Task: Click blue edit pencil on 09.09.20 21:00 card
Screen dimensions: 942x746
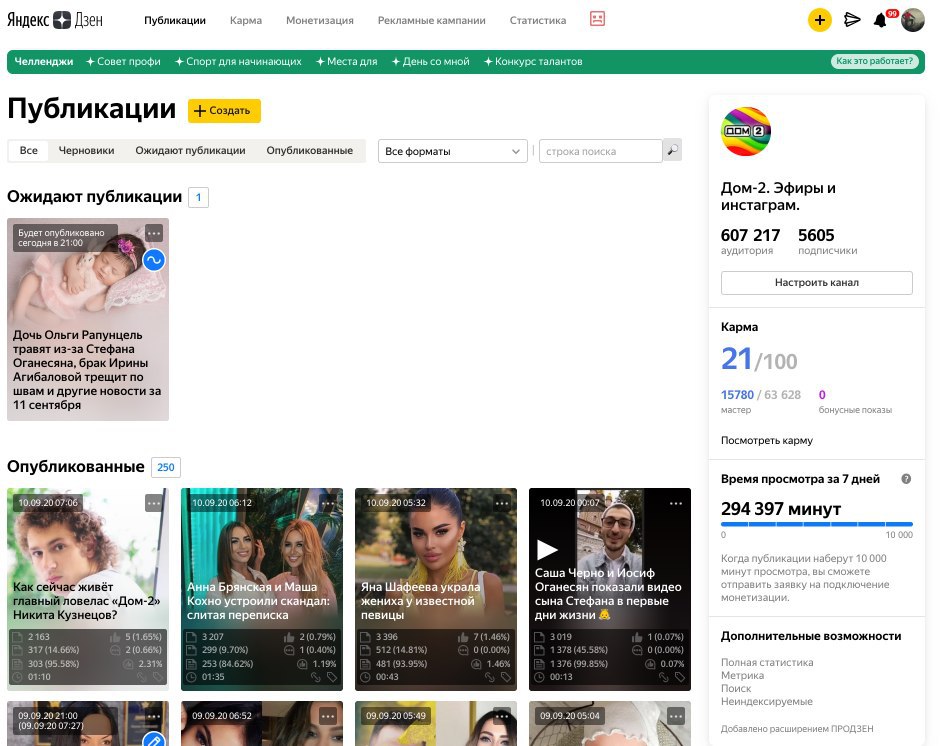Action: (154, 740)
